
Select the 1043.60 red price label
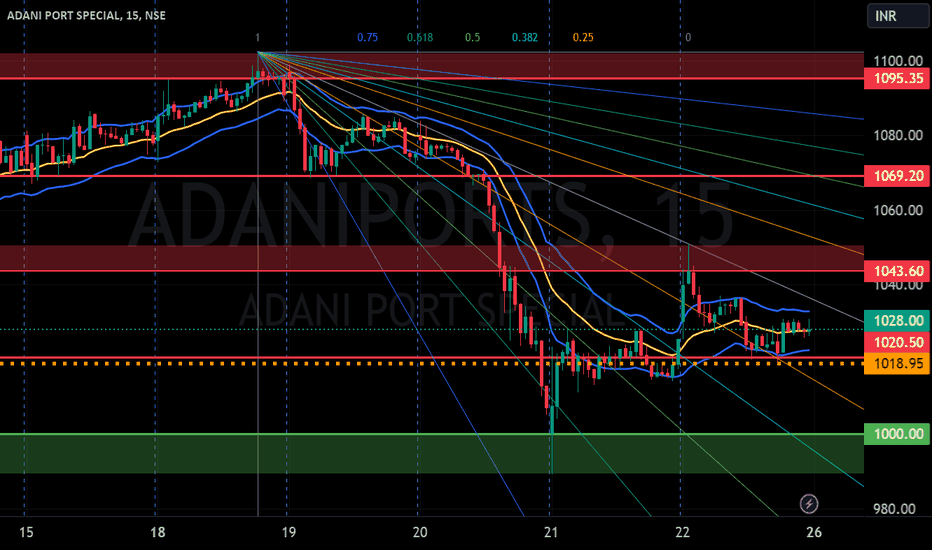(x=898, y=271)
